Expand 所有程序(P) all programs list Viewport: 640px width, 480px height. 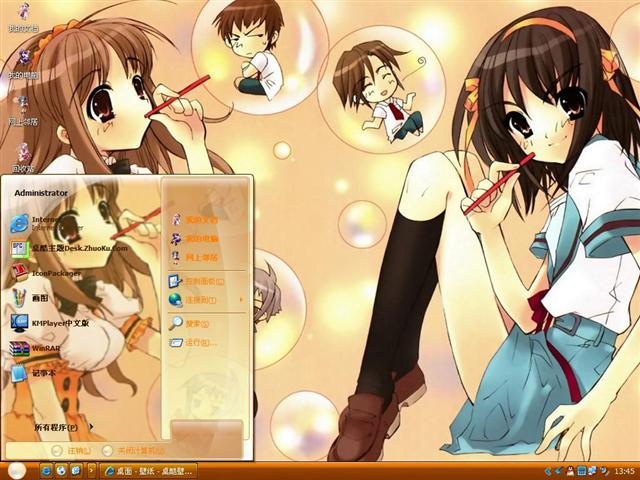pyautogui.click(x=64, y=427)
